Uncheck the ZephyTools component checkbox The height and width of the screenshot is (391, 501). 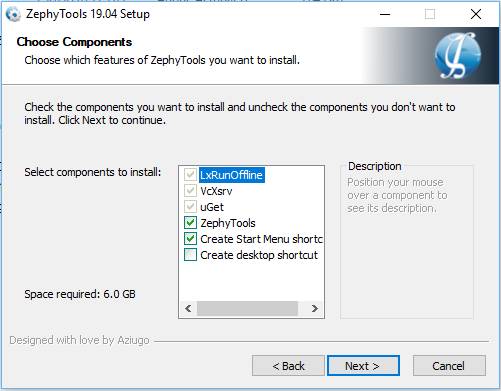pos(190,223)
